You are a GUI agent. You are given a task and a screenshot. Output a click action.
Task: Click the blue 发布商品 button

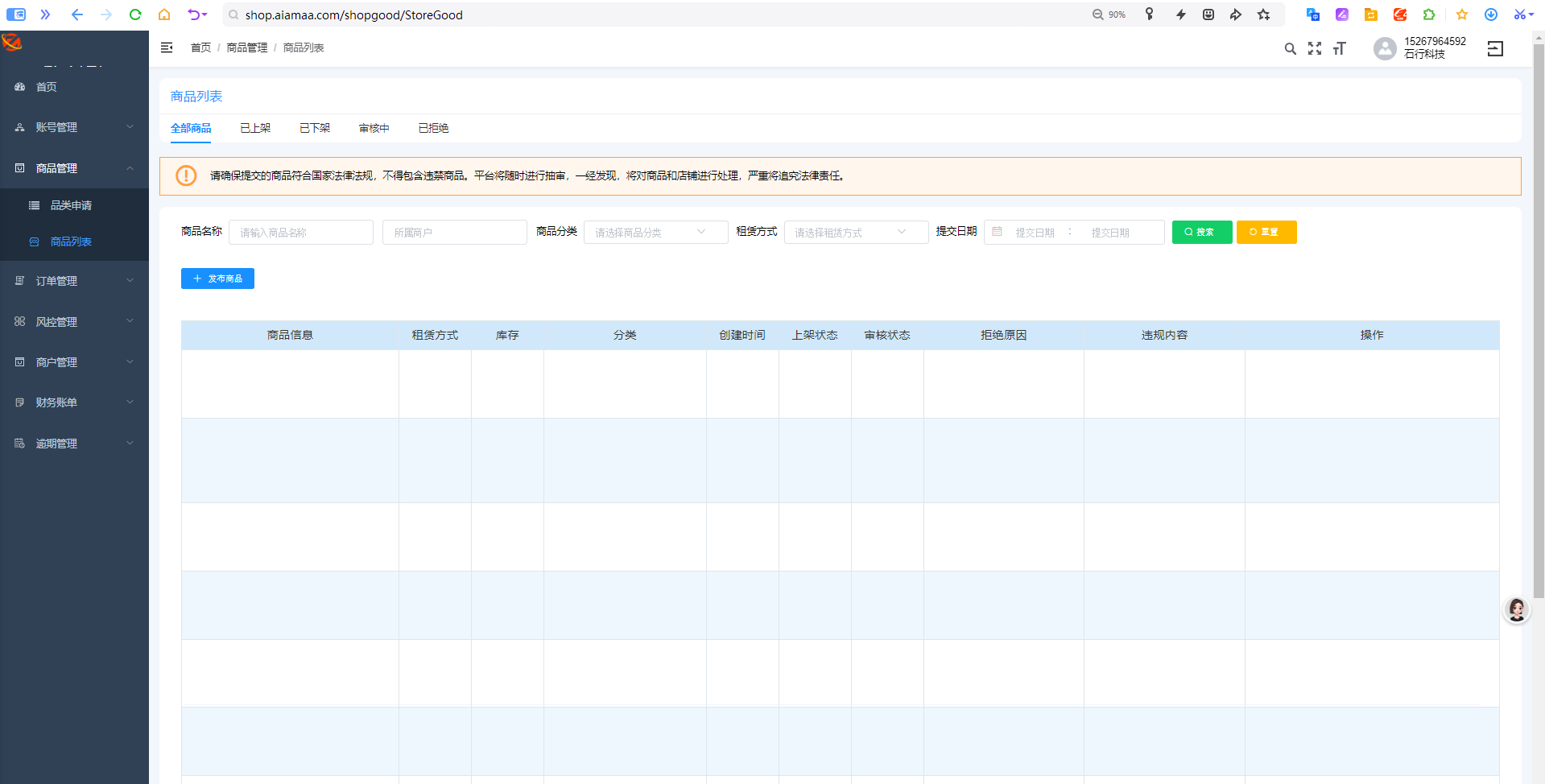coord(217,279)
